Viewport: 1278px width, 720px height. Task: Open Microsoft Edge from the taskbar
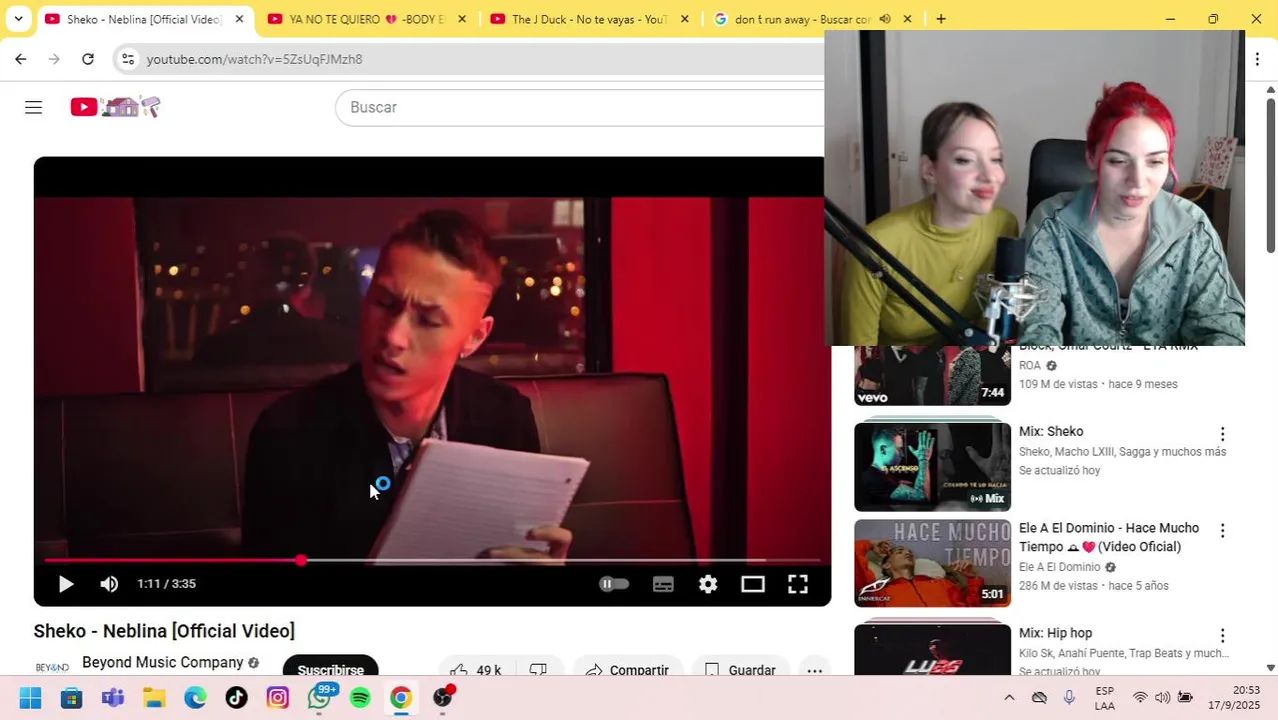point(195,698)
